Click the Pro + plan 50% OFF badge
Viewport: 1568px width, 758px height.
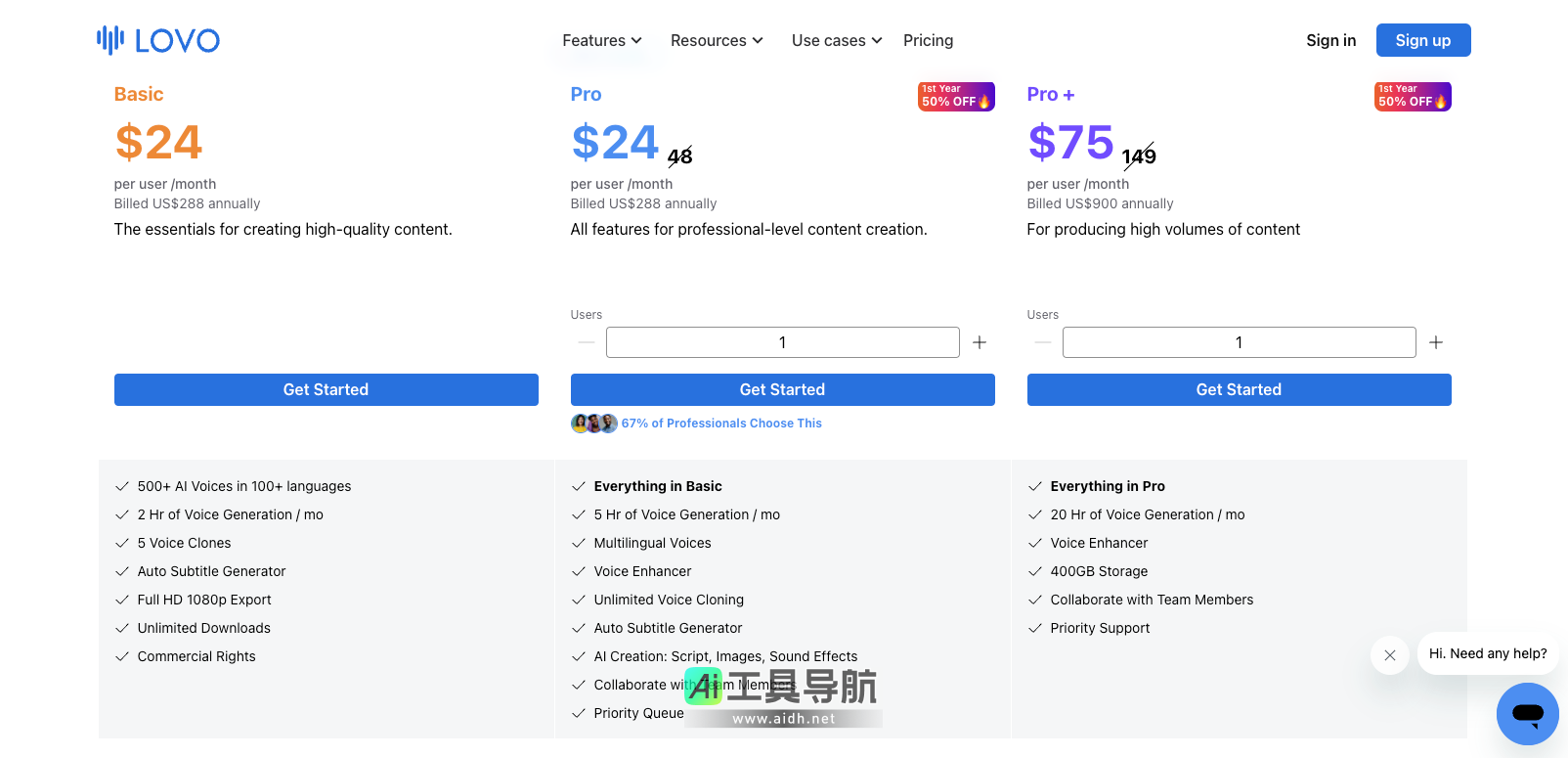[1412, 97]
